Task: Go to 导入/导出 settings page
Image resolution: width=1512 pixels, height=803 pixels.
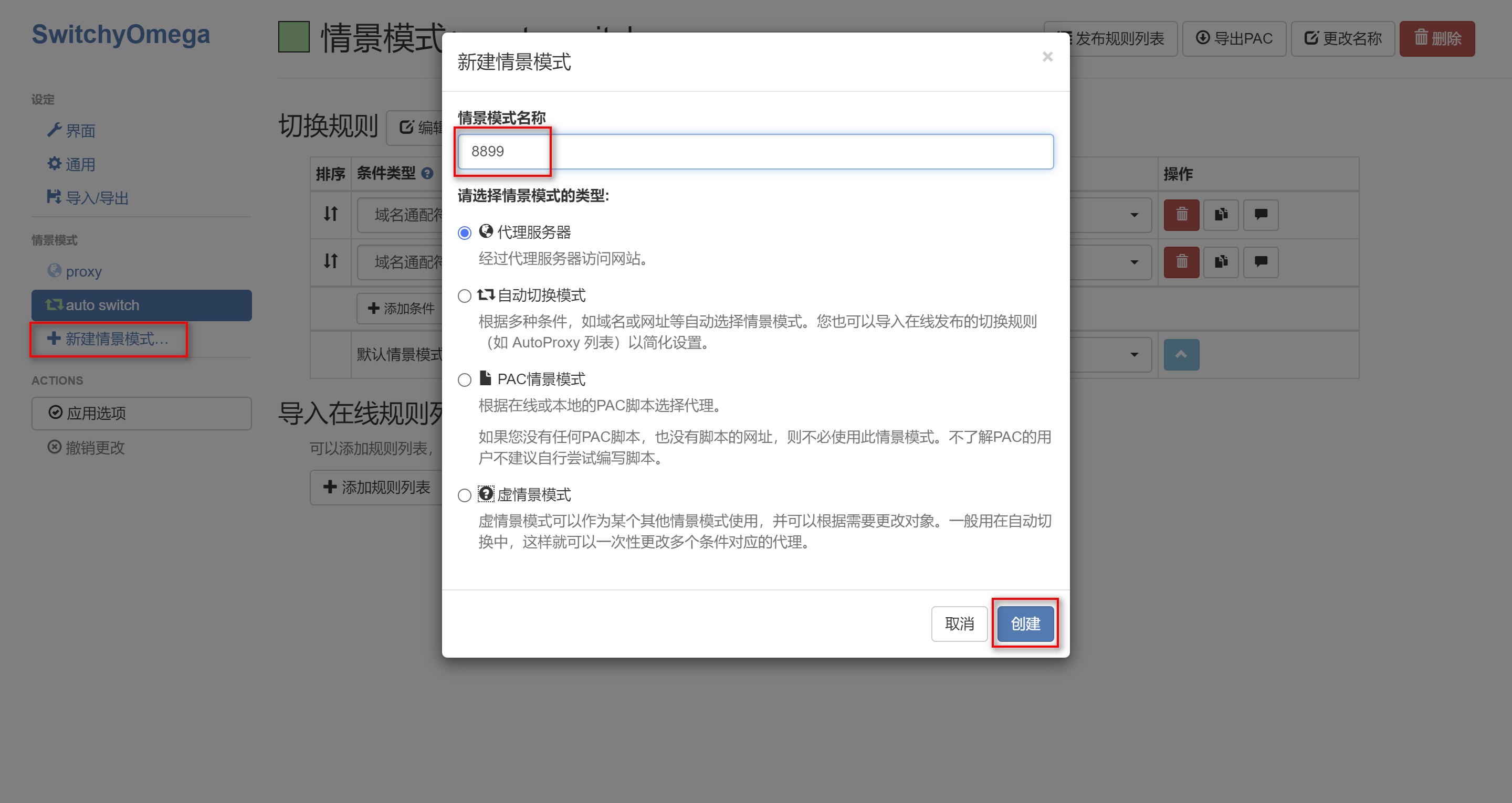Action: point(96,198)
